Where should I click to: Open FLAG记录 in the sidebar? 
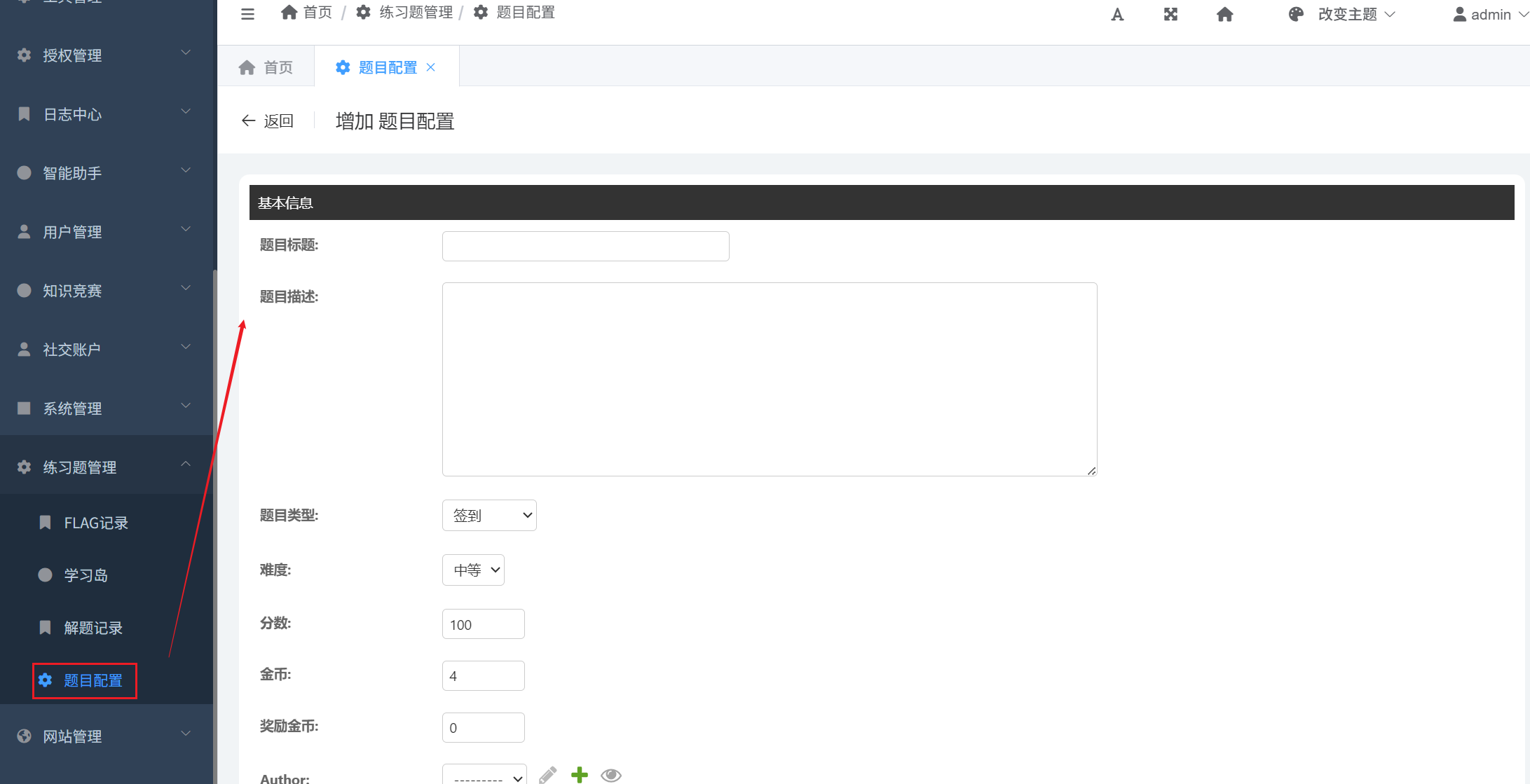[x=96, y=523]
